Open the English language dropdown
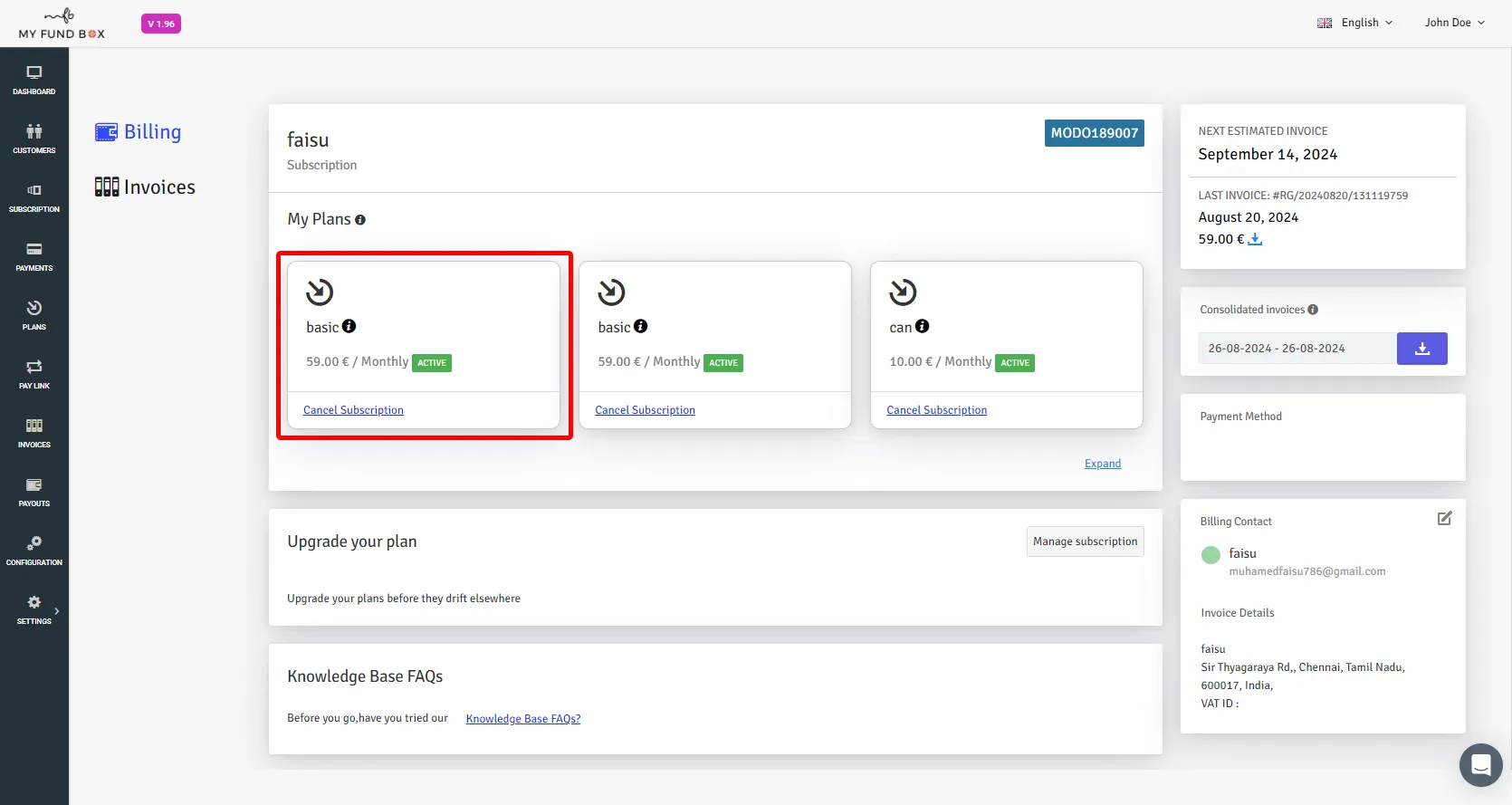Image resolution: width=1512 pixels, height=805 pixels. [1355, 23]
